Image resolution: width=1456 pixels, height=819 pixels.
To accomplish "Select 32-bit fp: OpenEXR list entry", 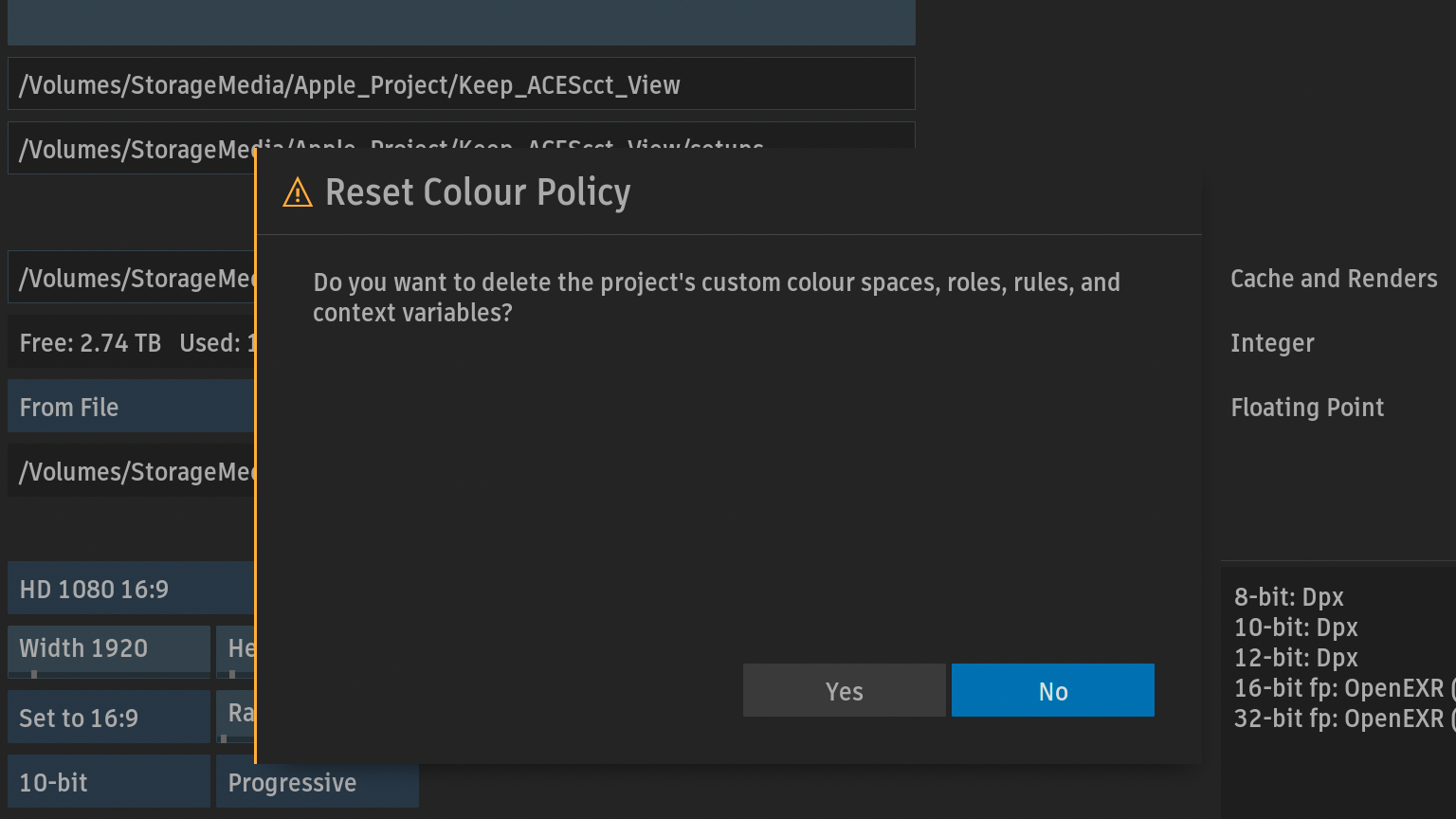I will pos(1338,719).
